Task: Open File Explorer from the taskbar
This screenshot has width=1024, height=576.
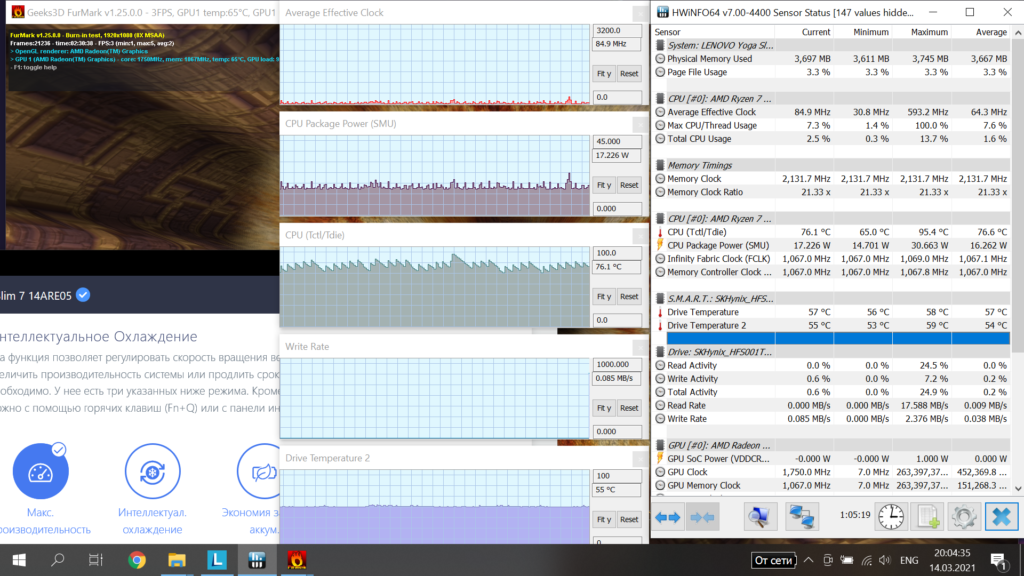Action: point(176,560)
